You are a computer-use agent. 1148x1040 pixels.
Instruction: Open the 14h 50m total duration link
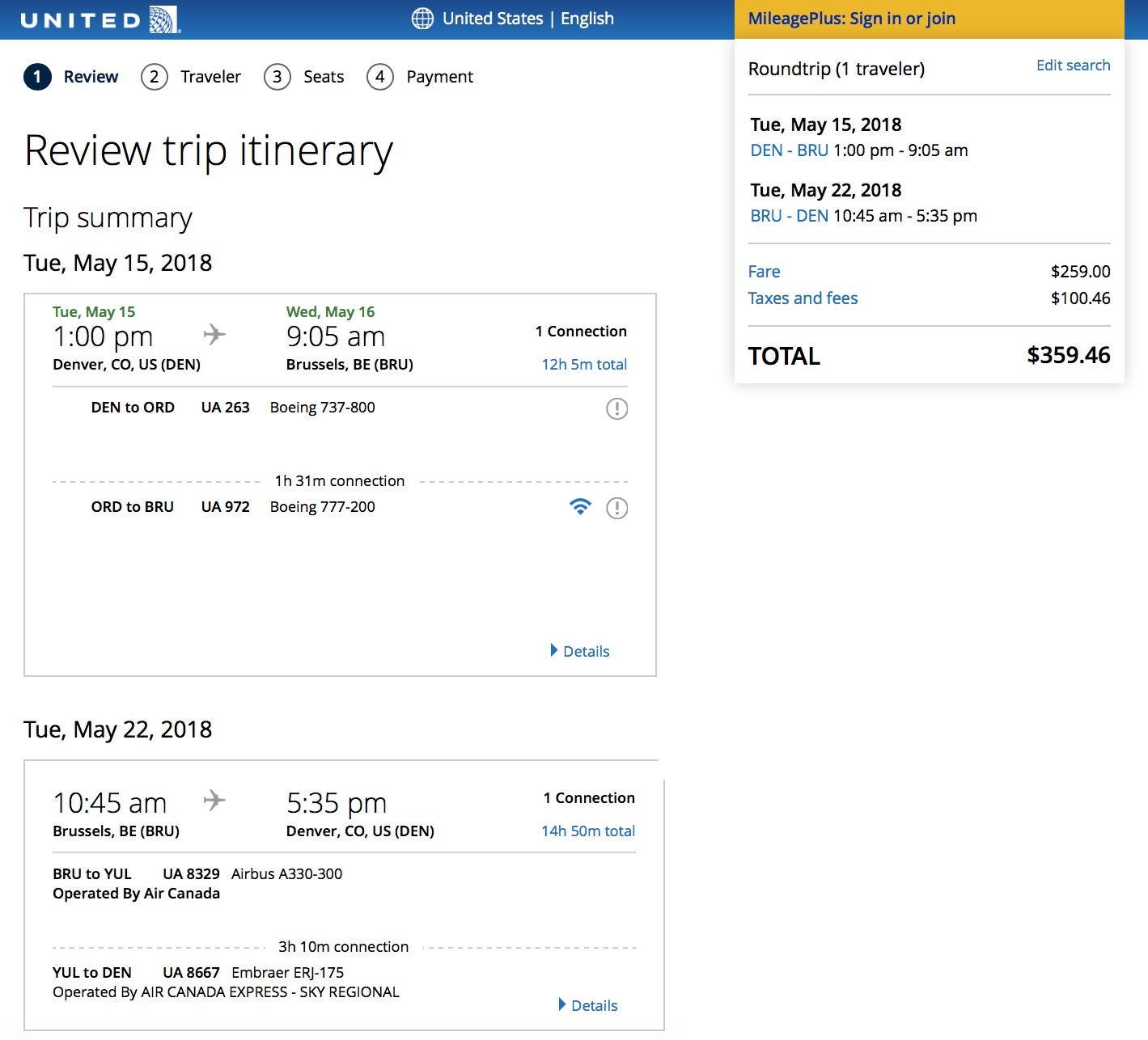pos(588,831)
